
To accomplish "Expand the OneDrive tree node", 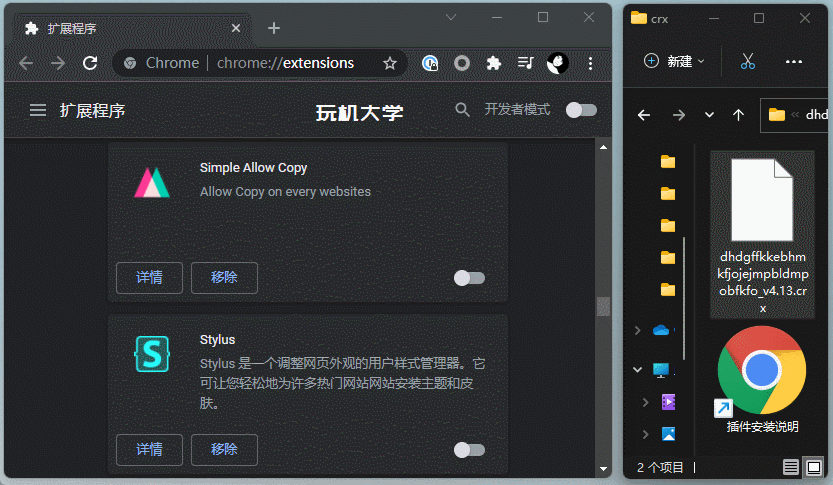I will coord(638,330).
